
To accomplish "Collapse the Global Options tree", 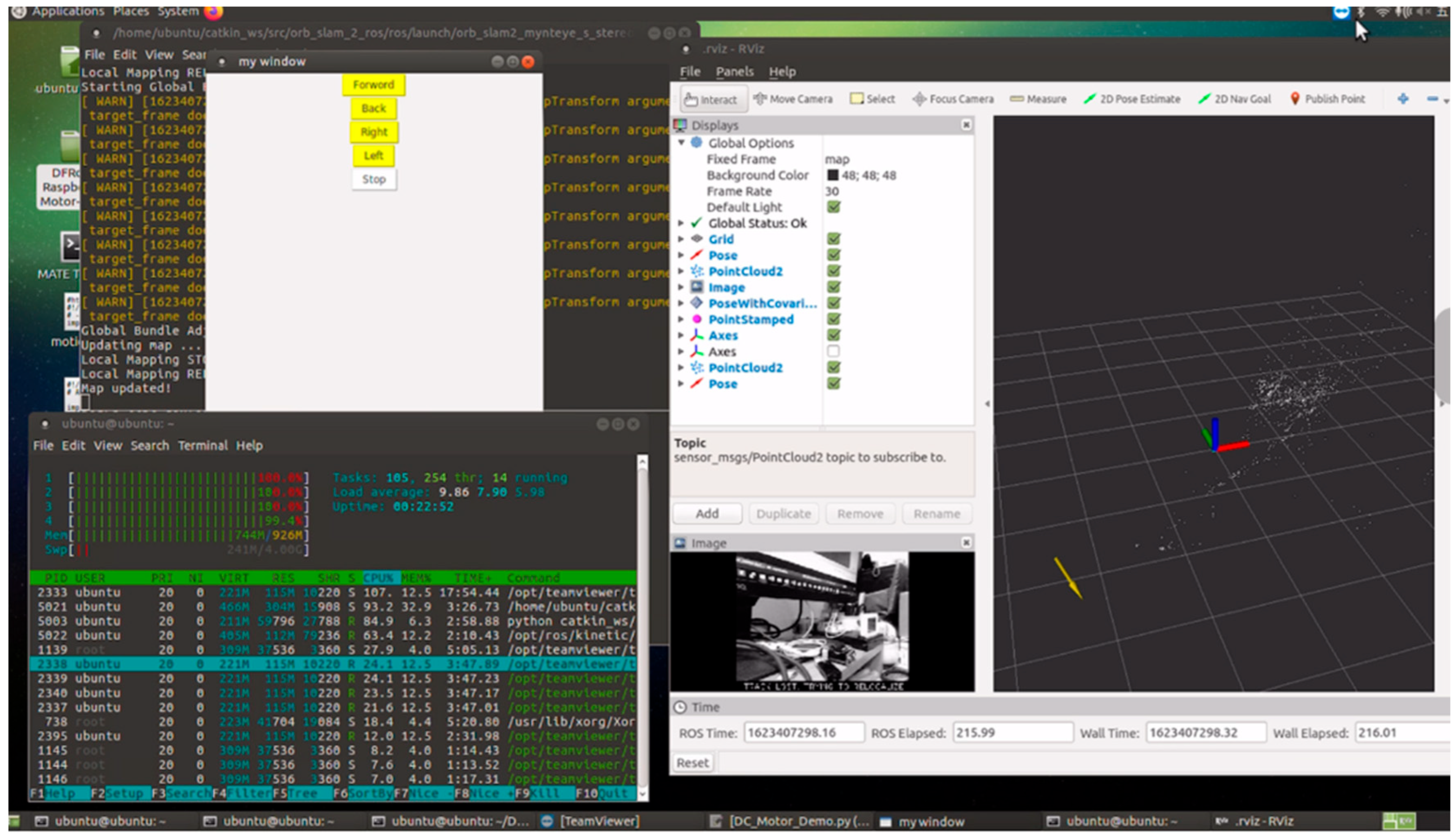I will [x=681, y=143].
